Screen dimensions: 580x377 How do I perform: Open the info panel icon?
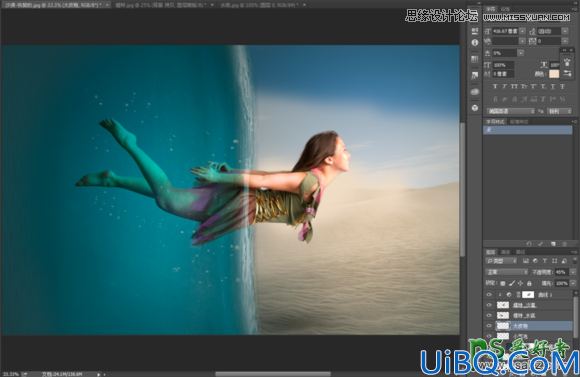(475, 43)
